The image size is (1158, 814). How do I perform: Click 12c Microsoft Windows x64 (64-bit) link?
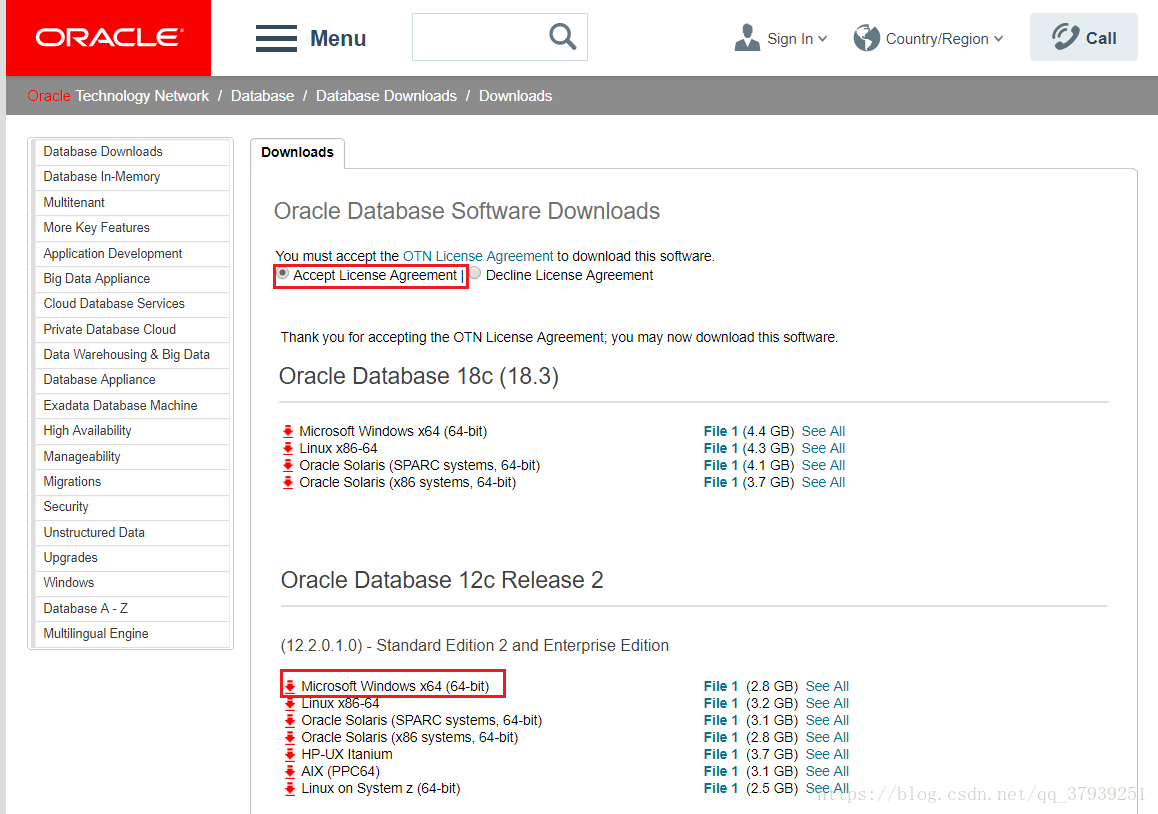[395, 686]
